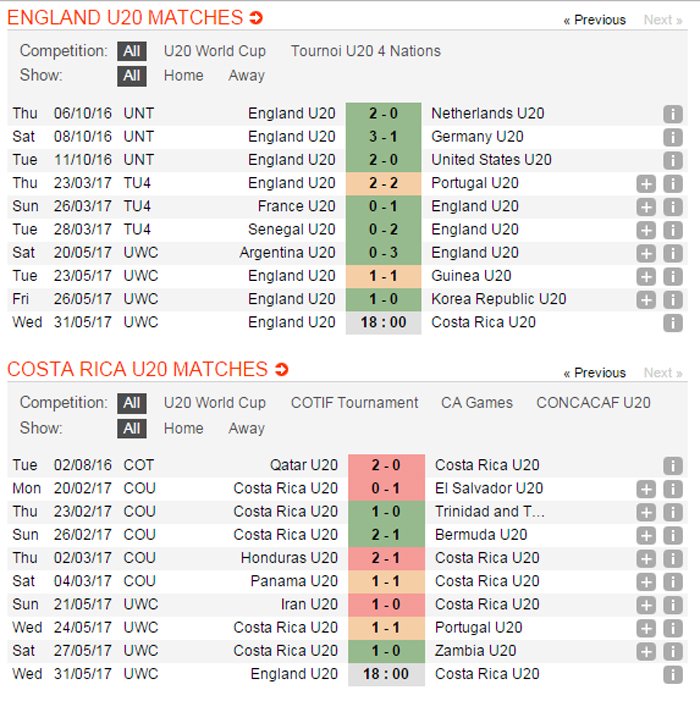This screenshot has height=701, width=700.
Task: Go to Previous England U20 matches
Action: (x=595, y=20)
